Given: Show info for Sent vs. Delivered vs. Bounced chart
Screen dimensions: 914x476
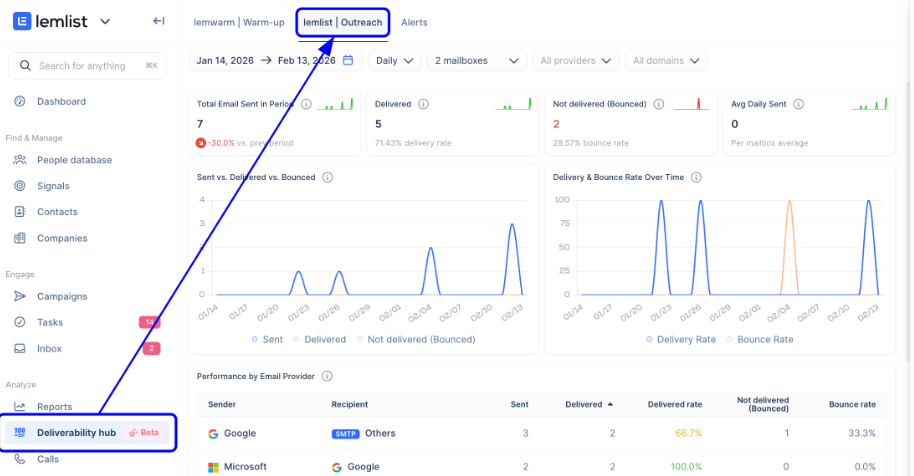Looking at the screenshot, I should click(328, 177).
